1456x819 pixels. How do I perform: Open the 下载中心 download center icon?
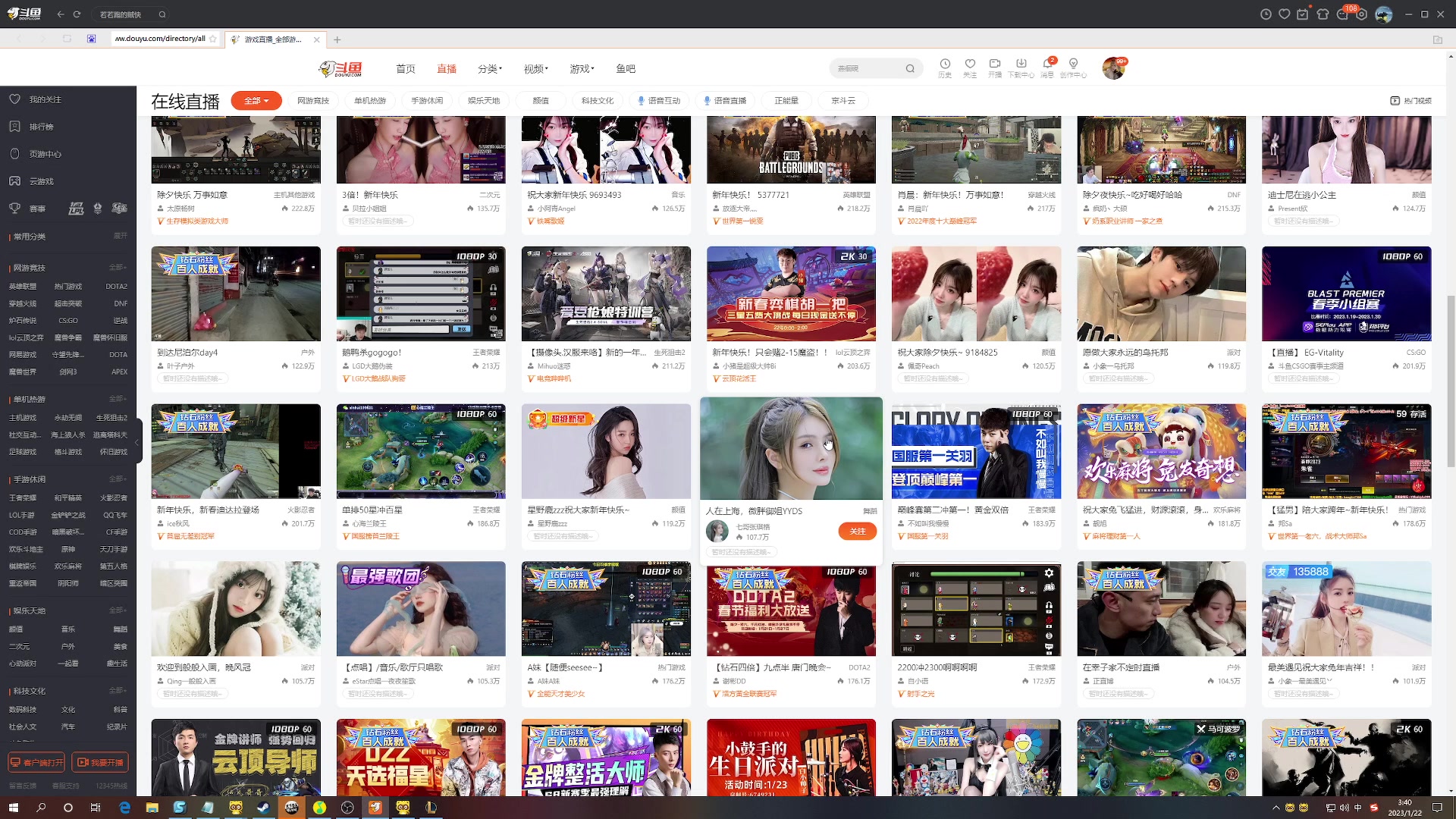pyautogui.click(x=1021, y=64)
